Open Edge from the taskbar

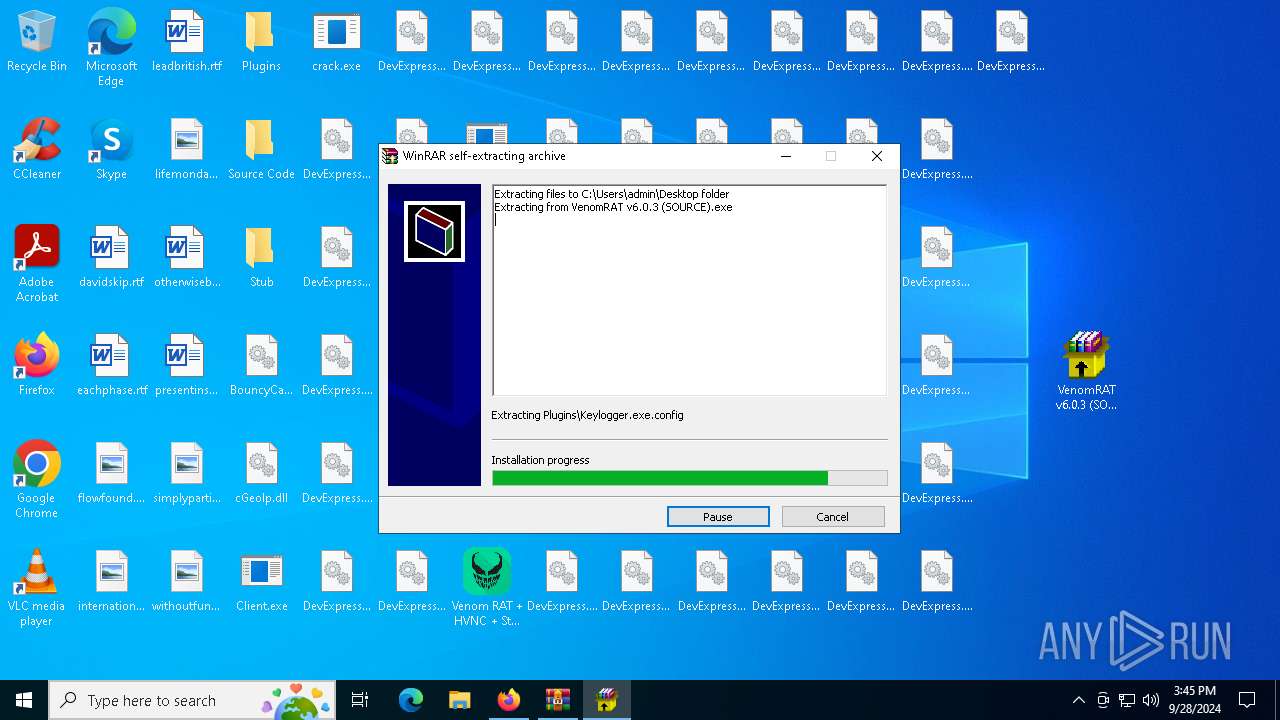(x=411, y=700)
